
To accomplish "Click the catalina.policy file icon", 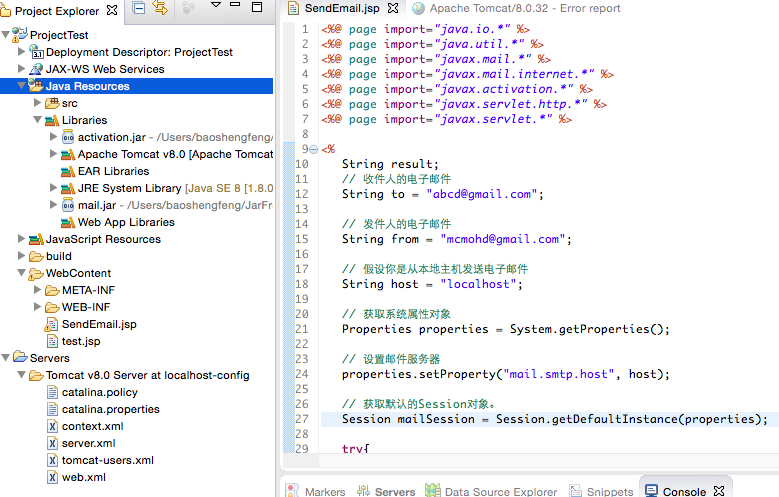I will tap(52, 392).
